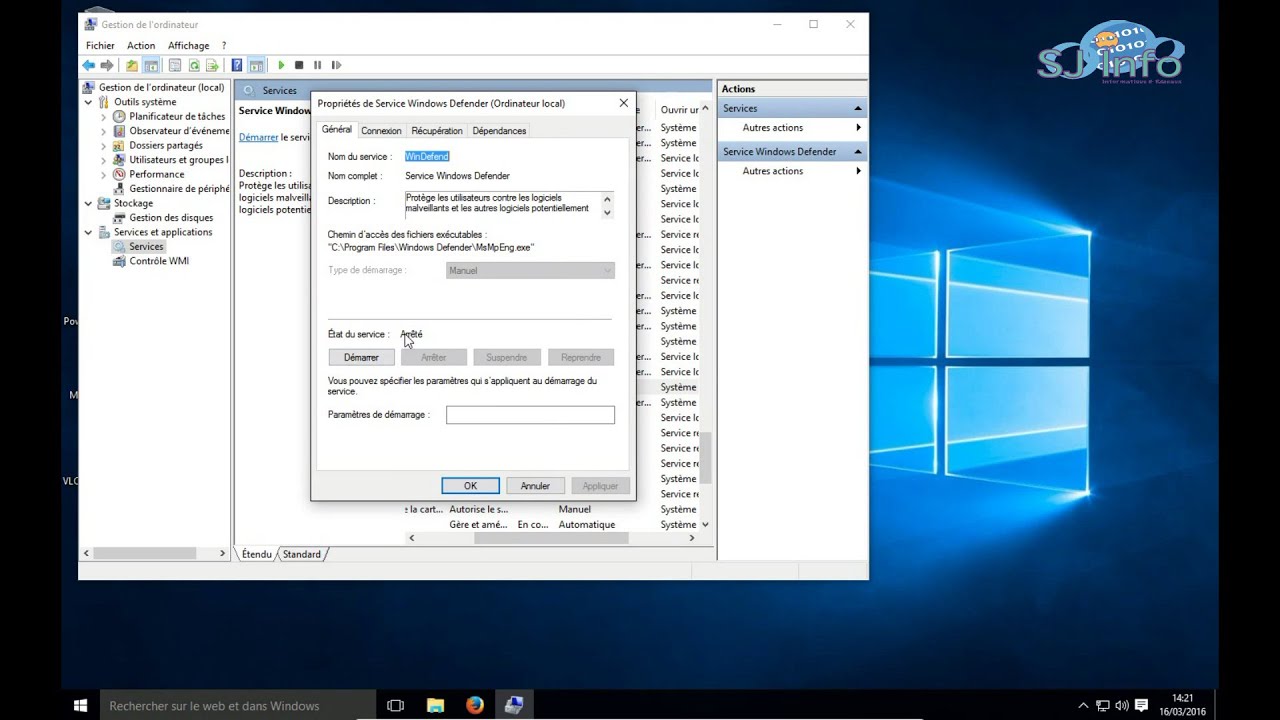Select Observateur d'événements tree icon
1280x720 pixels.
(x=119, y=131)
